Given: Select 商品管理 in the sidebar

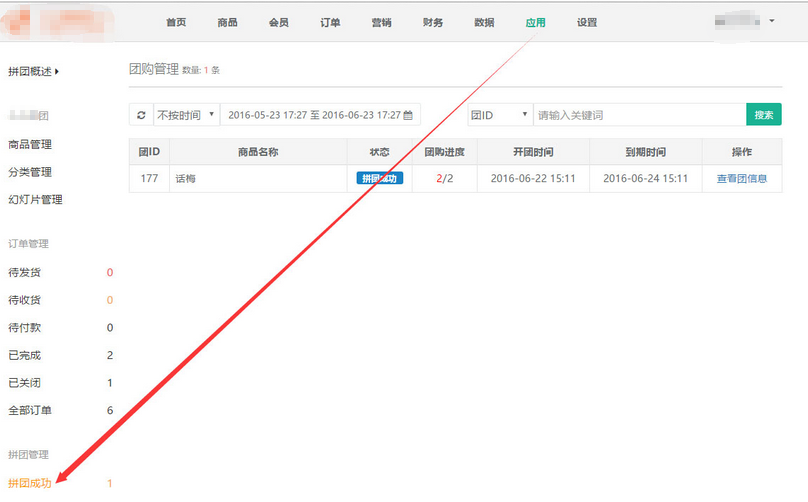Looking at the screenshot, I should [x=30, y=144].
